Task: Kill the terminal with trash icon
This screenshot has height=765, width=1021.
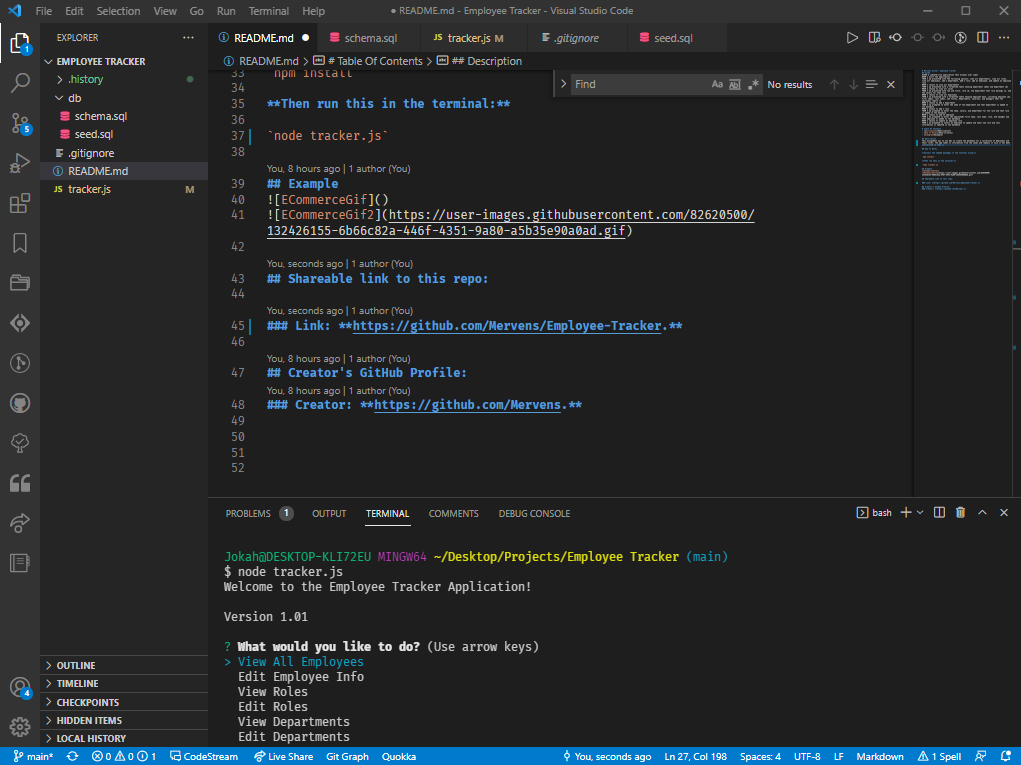Action: click(x=960, y=513)
